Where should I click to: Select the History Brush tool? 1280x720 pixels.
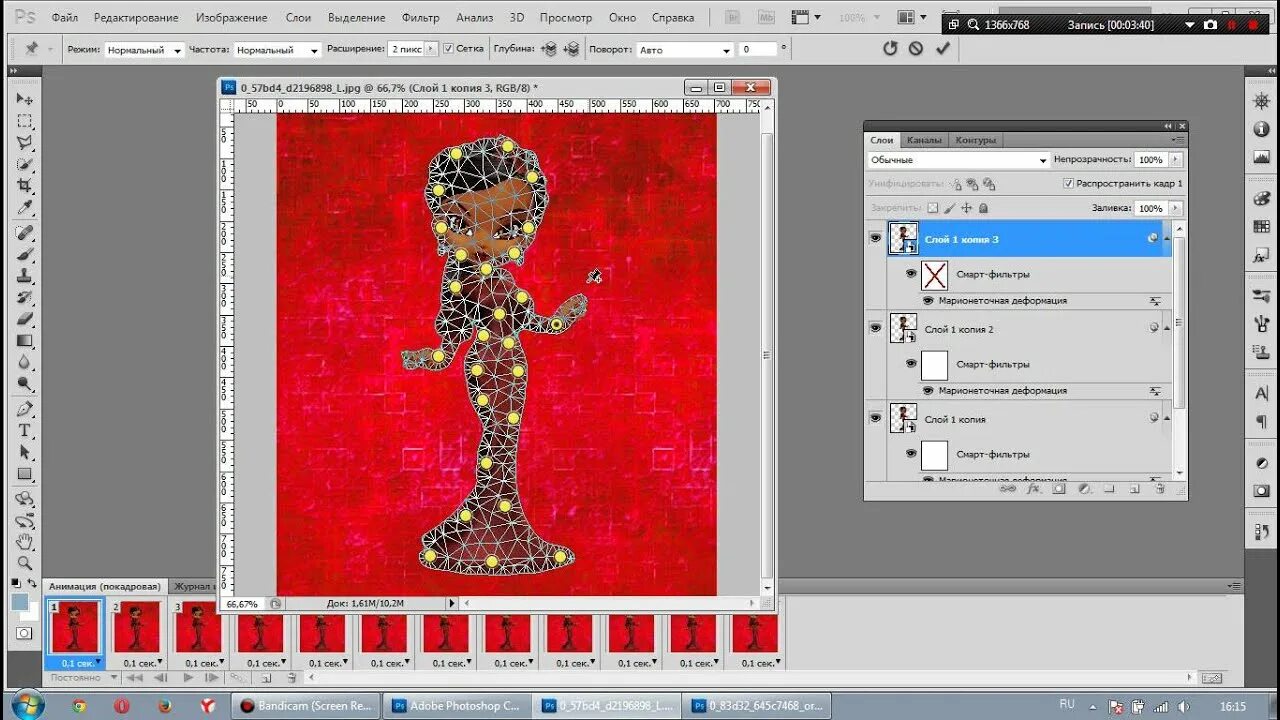(25, 298)
